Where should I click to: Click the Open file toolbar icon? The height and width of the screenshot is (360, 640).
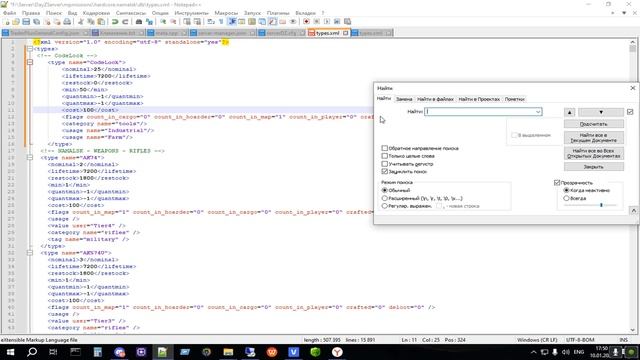(16, 22)
